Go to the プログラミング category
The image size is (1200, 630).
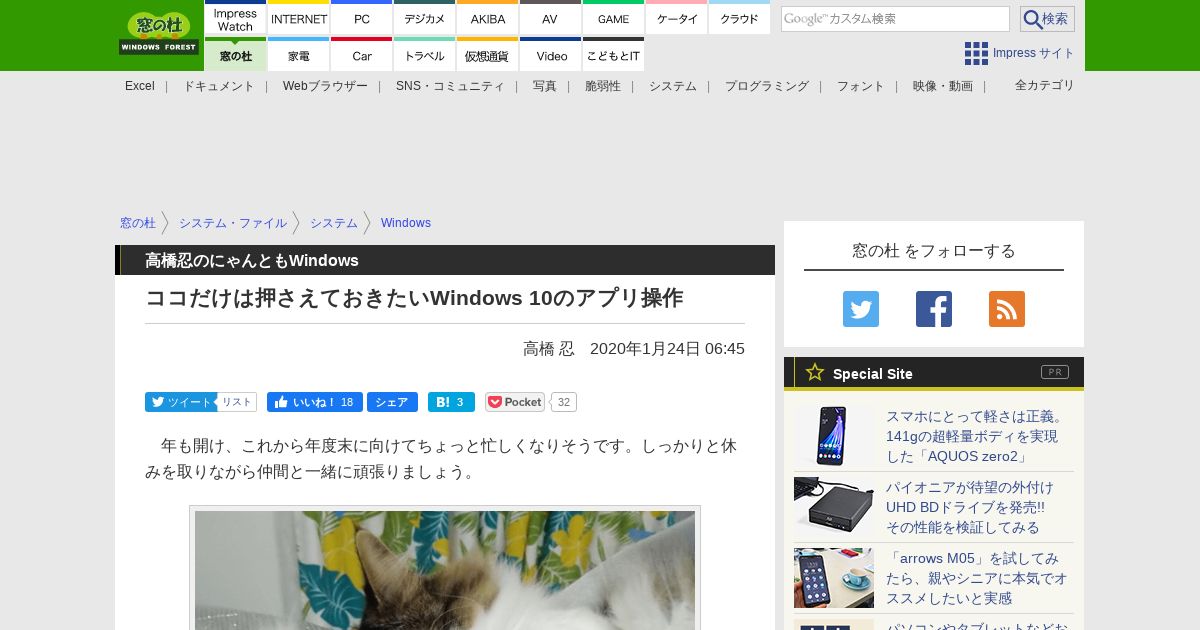click(x=767, y=86)
